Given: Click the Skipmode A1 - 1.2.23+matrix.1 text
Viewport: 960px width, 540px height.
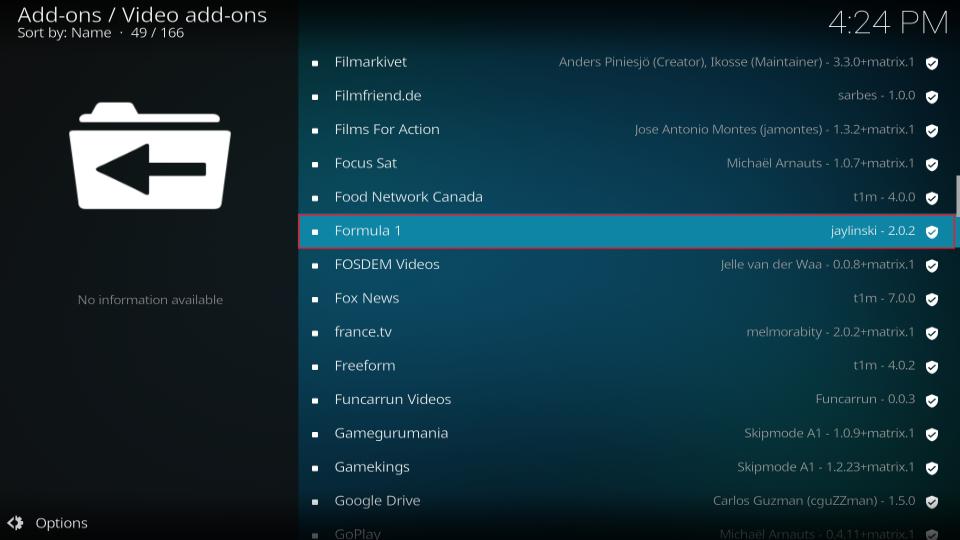Looking at the screenshot, I should (x=825, y=467).
